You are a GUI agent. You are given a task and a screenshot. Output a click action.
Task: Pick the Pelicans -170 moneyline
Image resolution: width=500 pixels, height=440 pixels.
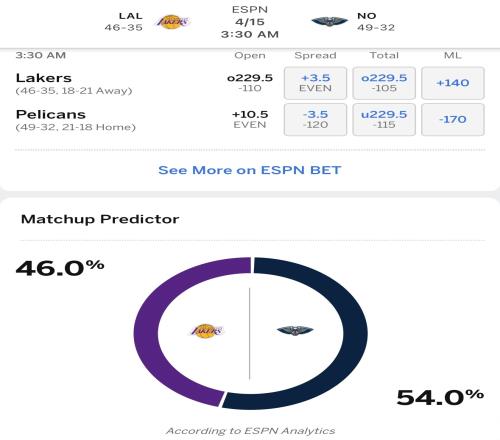[x=453, y=119]
